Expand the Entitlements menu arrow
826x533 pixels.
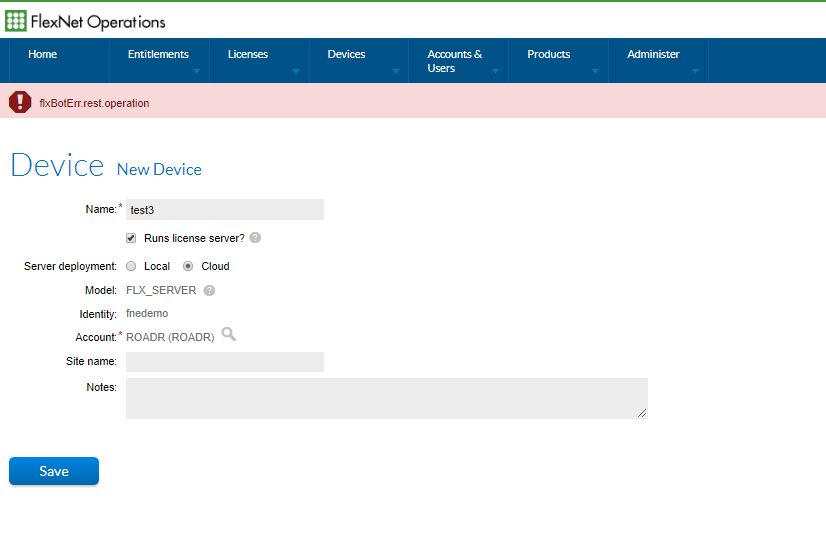(196, 71)
